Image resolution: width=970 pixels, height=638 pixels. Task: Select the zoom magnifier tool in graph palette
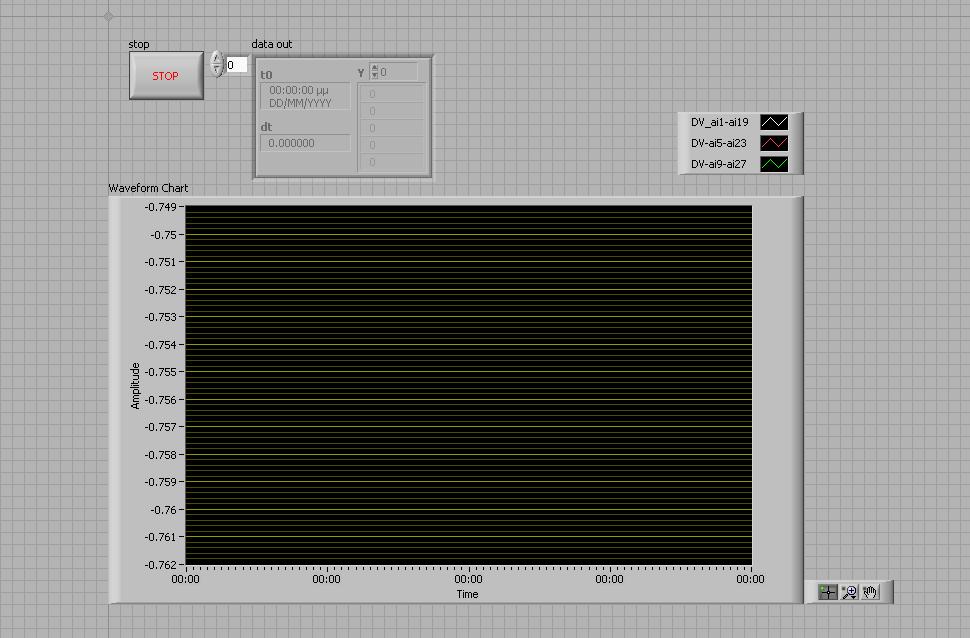click(849, 592)
